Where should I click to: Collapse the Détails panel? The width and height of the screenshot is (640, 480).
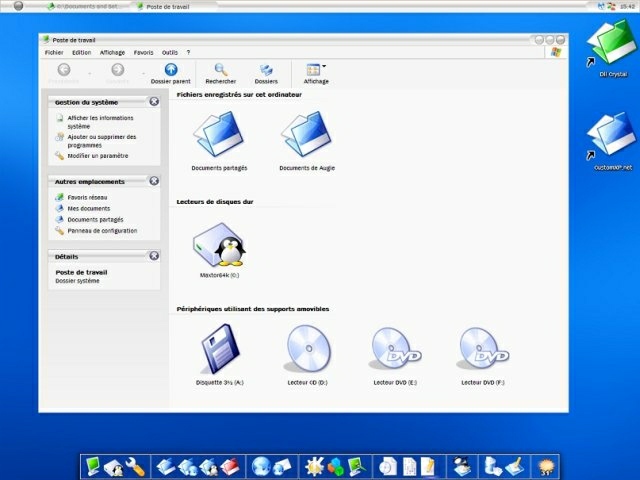[x=154, y=256]
